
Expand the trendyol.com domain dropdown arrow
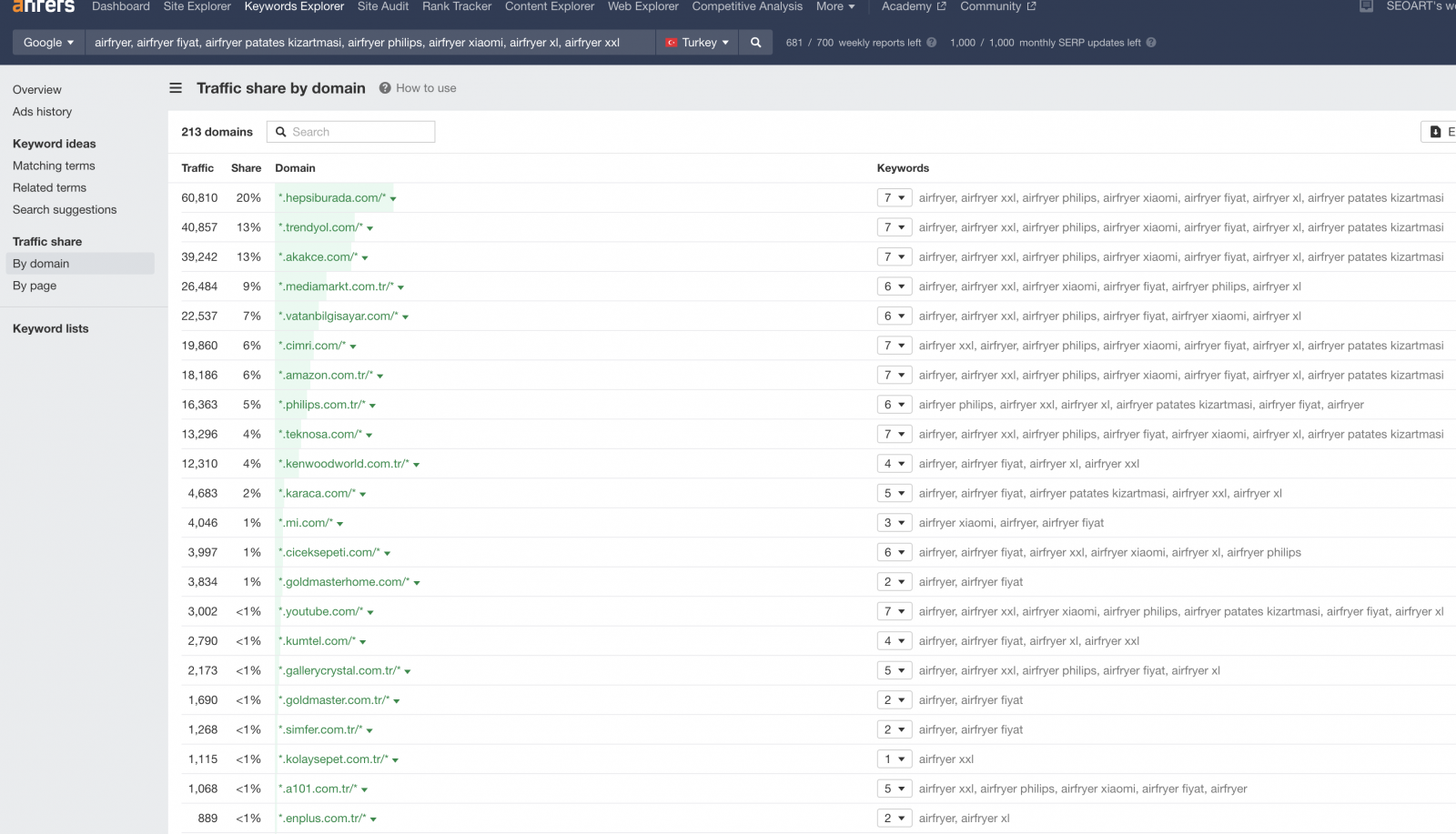pyautogui.click(x=370, y=228)
